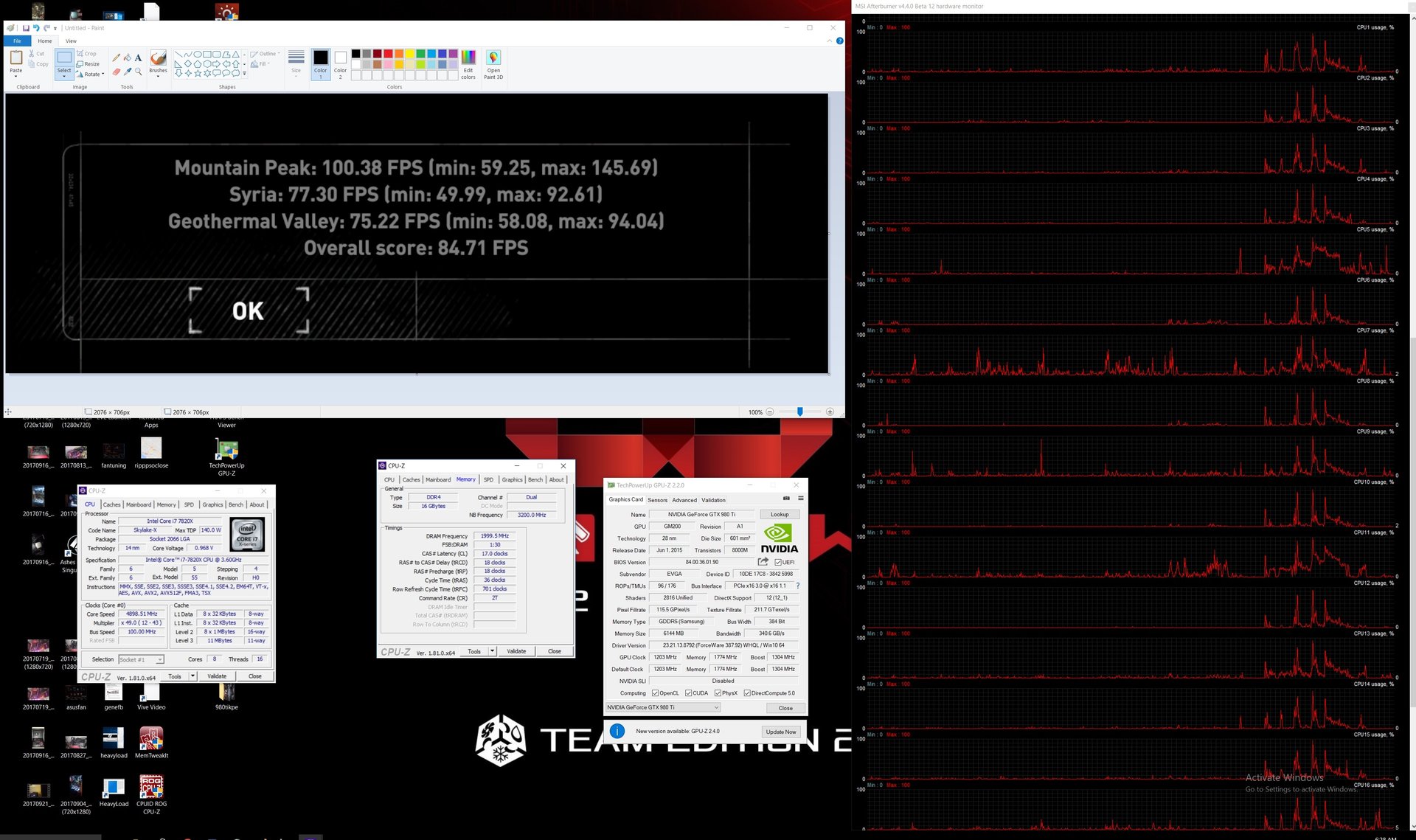Choose the Eraser tool in Paint
This screenshot has height=840, width=1416.
click(x=116, y=72)
